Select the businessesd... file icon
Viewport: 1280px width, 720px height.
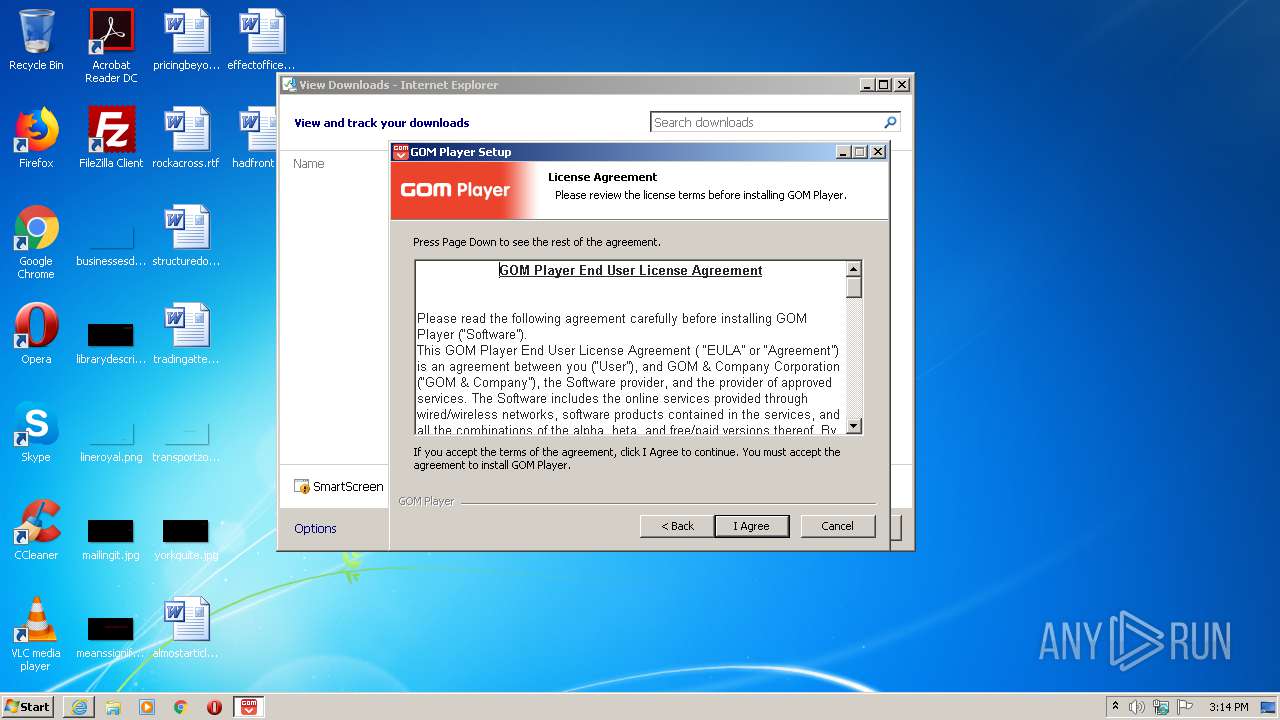click(x=111, y=242)
